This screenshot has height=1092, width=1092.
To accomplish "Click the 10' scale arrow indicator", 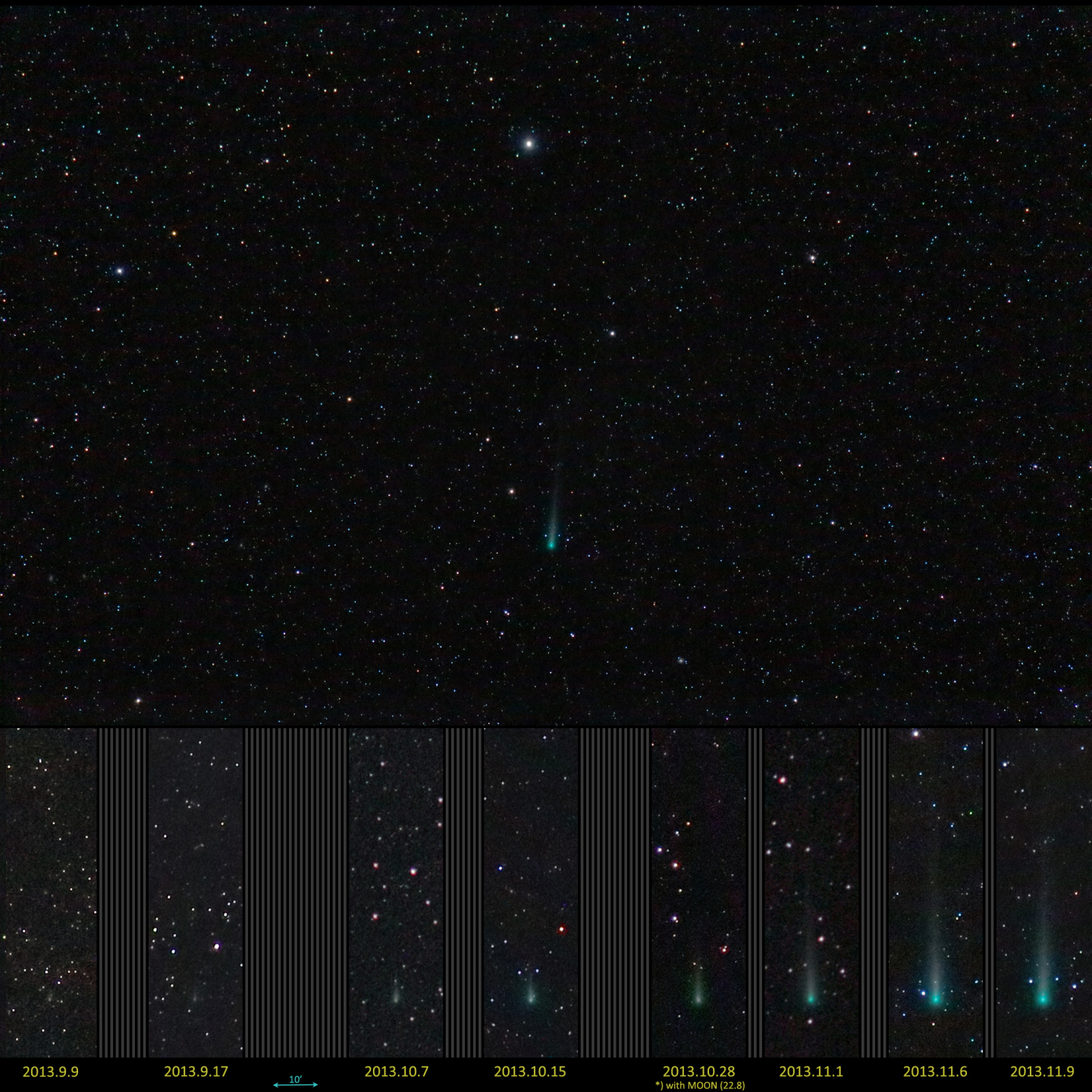I will (x=295, y=1082).
